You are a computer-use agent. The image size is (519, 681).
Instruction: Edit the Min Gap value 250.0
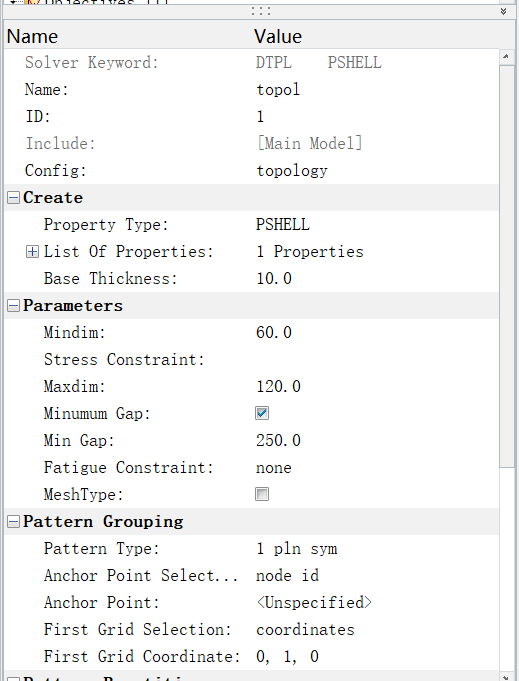coord(376,441)
